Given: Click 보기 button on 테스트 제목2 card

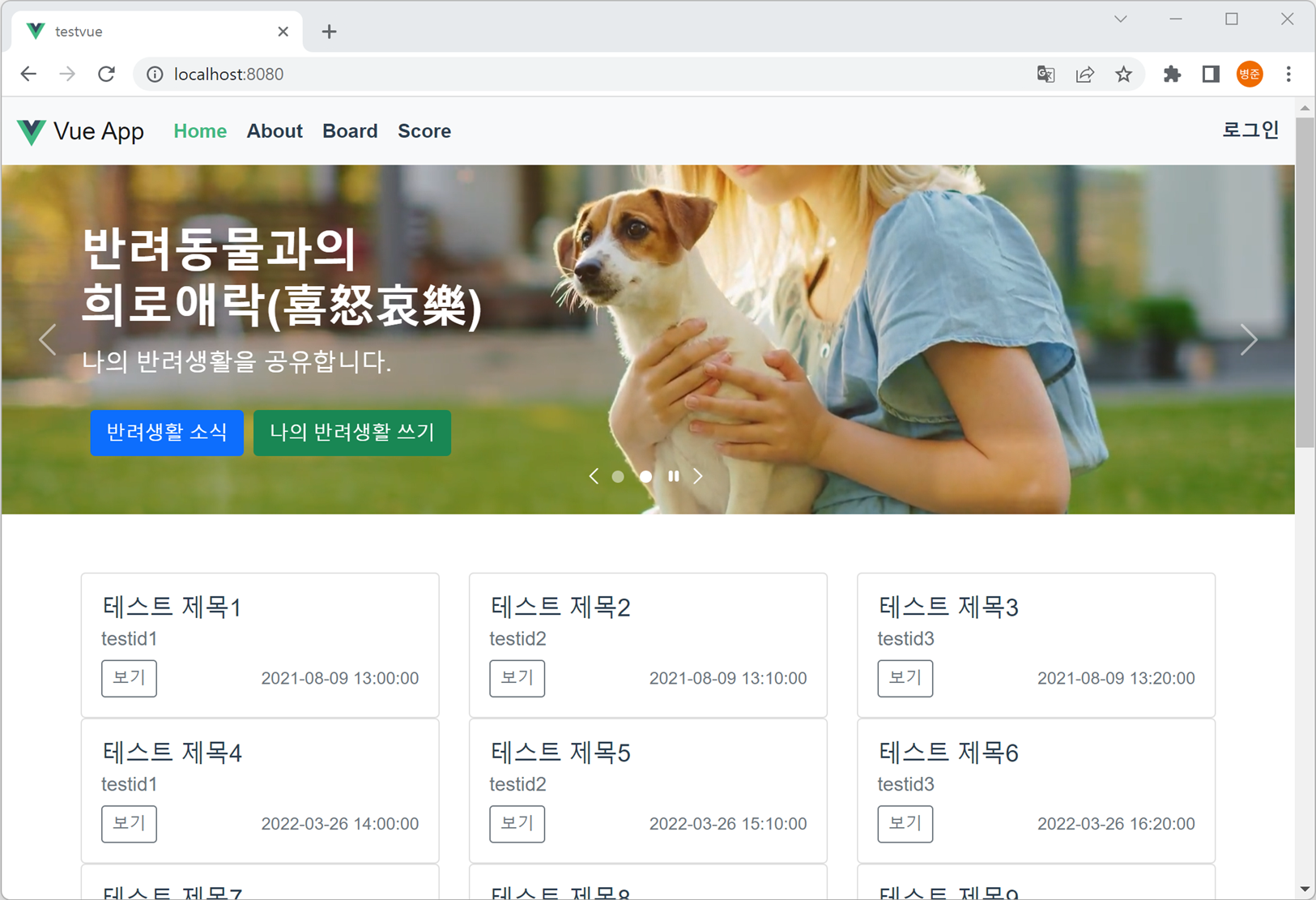Looking at the screenshot, I should (517, 678).
